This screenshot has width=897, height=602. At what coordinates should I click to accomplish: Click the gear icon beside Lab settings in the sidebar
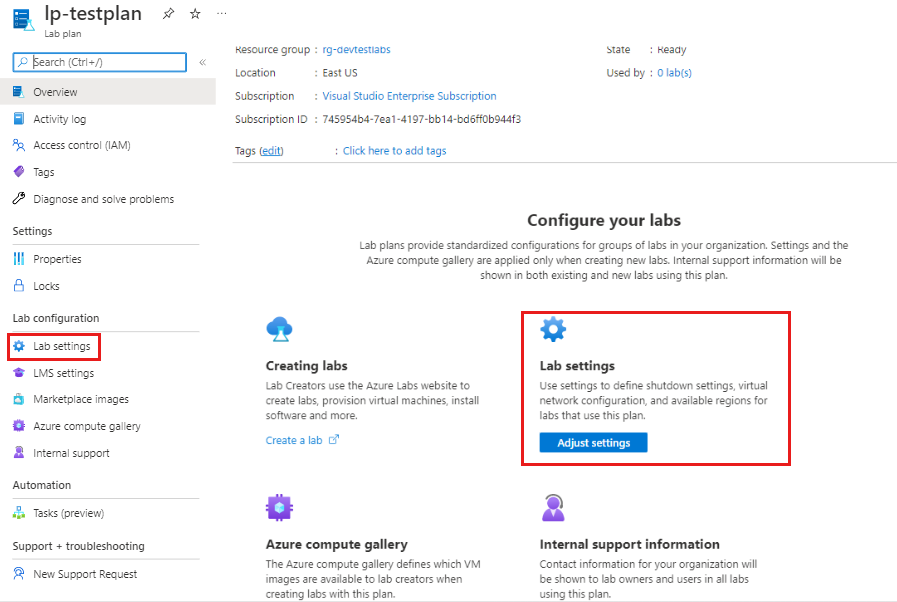19,346
